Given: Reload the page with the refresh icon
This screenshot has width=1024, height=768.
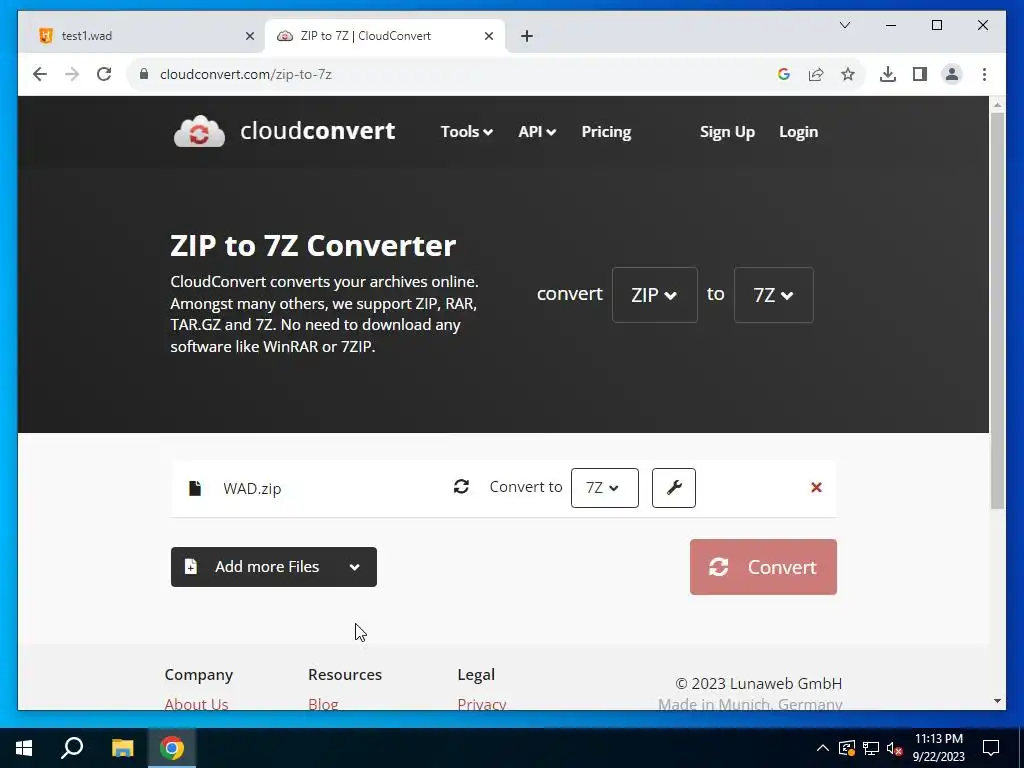Looking at the screenshot, I should (x=104, y=74).
